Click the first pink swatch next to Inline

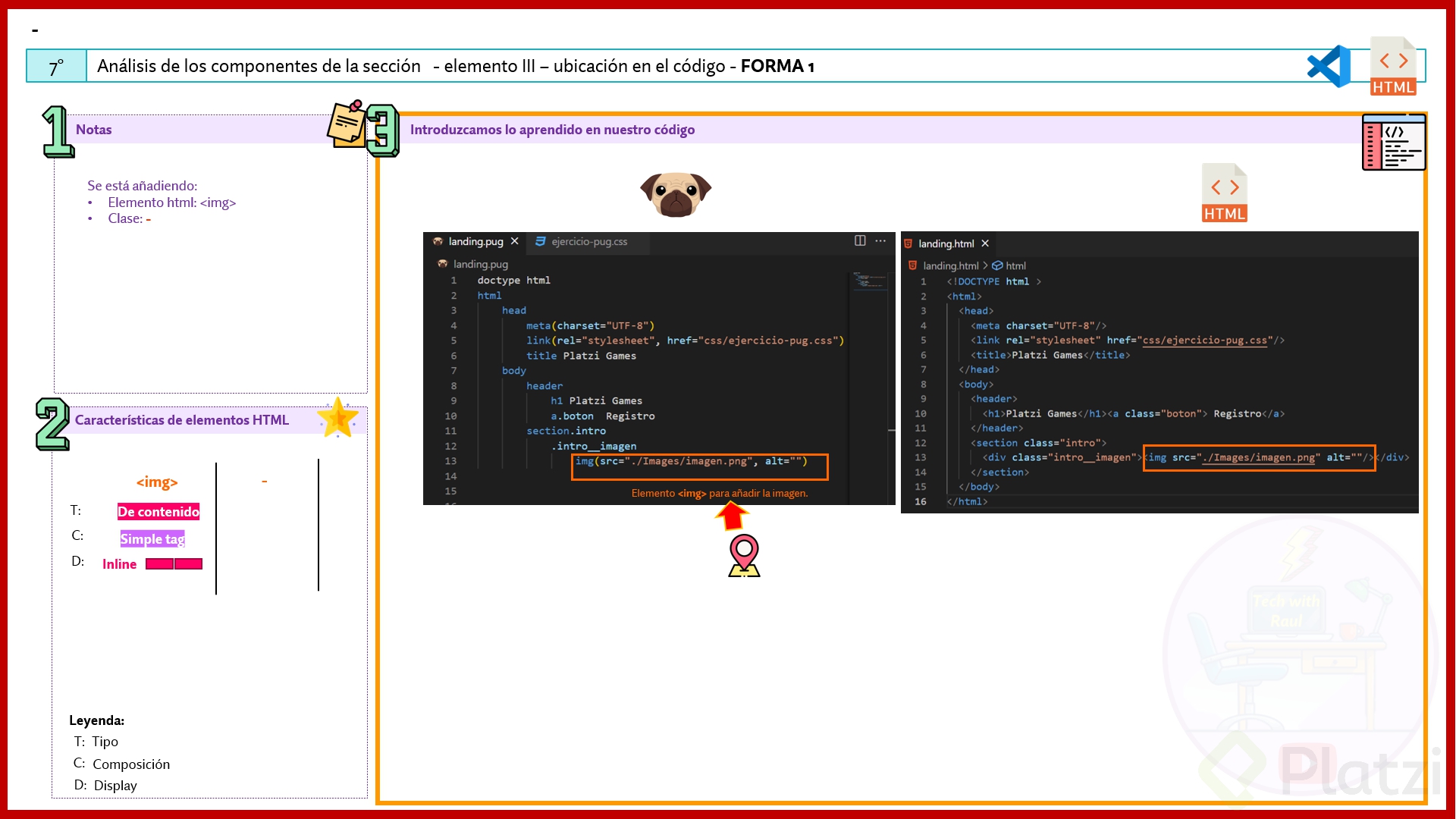point(159,563)
